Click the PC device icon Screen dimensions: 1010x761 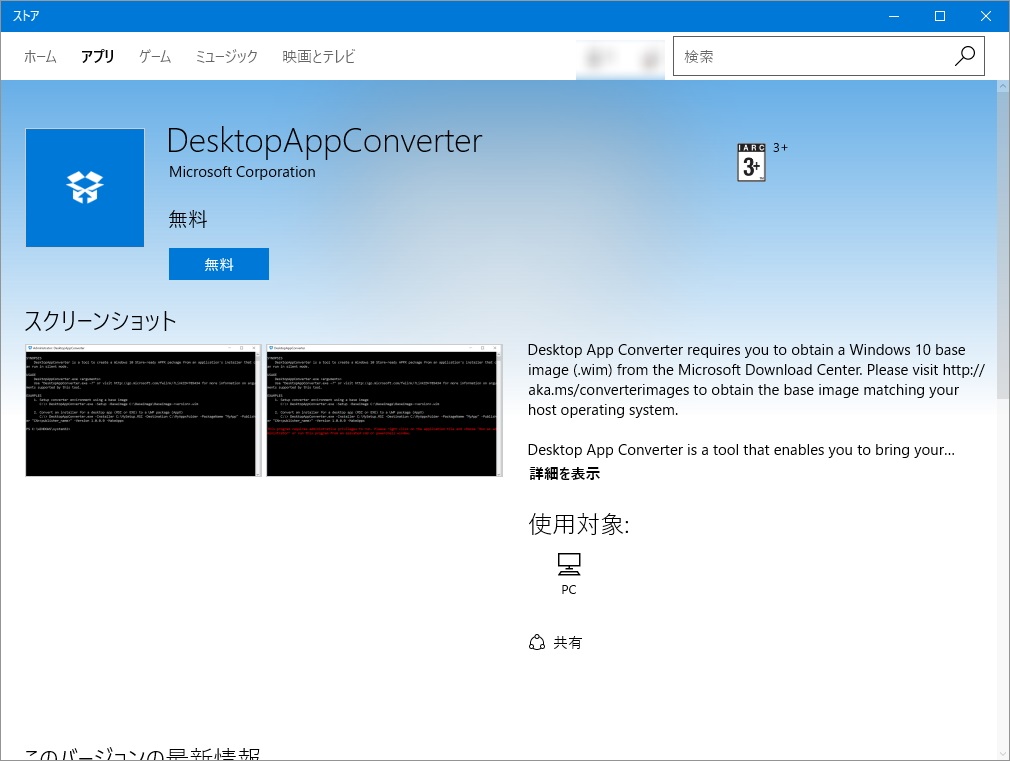(569, 564)
